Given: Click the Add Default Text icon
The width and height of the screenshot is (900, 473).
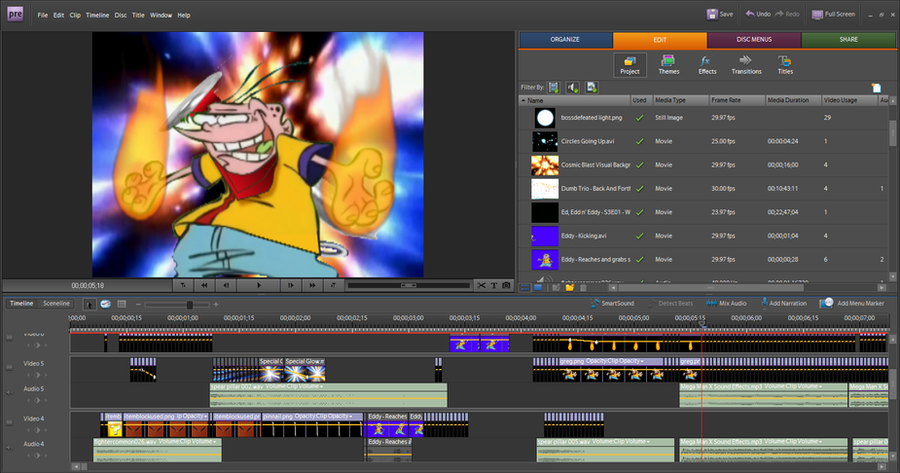Looking at the screenshot, I should pos(494,285).
